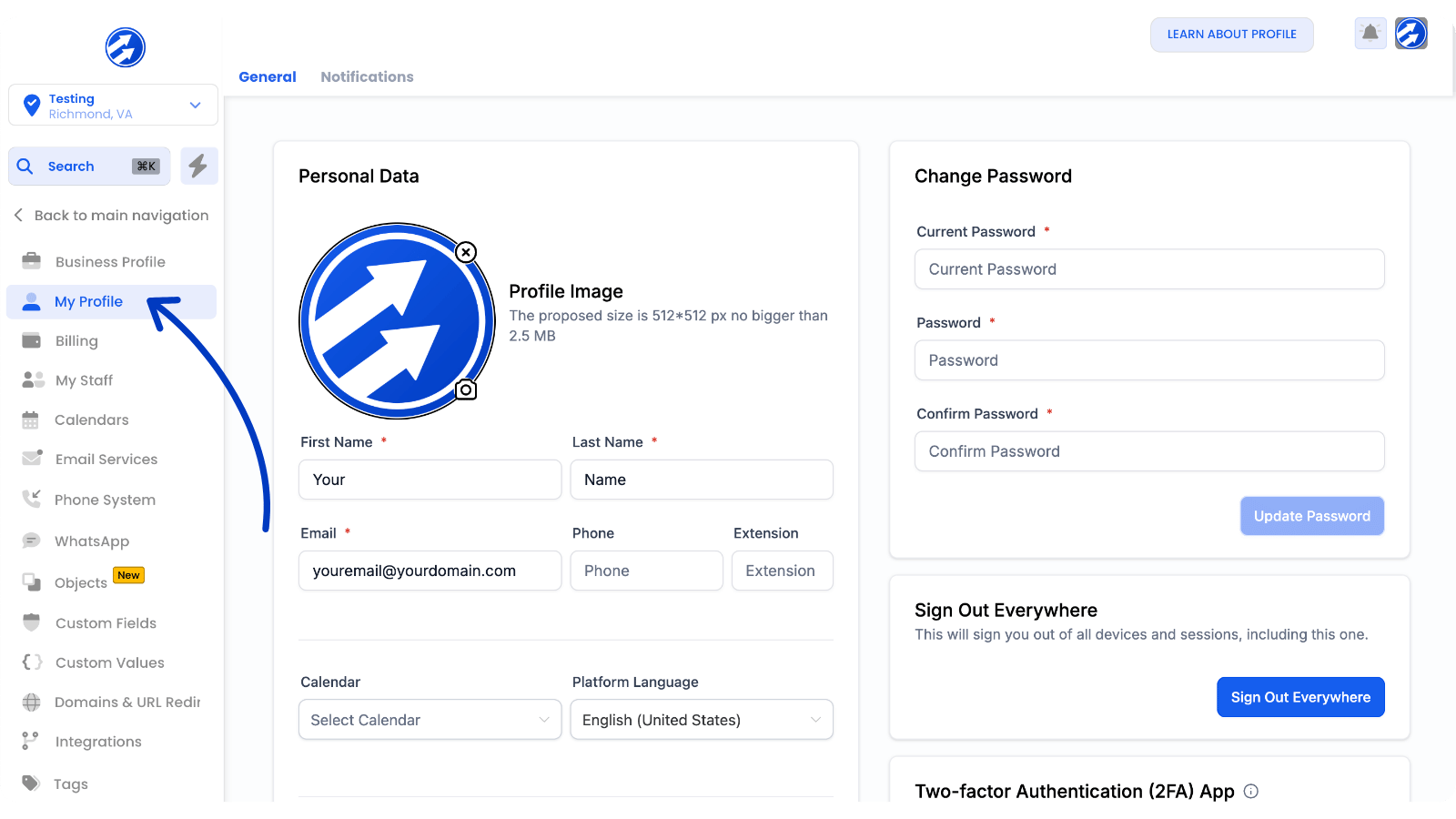The height and width of the screenshot is (819, 1456).
Task: Click the Custom Fields icon
Action: point(32,622)
